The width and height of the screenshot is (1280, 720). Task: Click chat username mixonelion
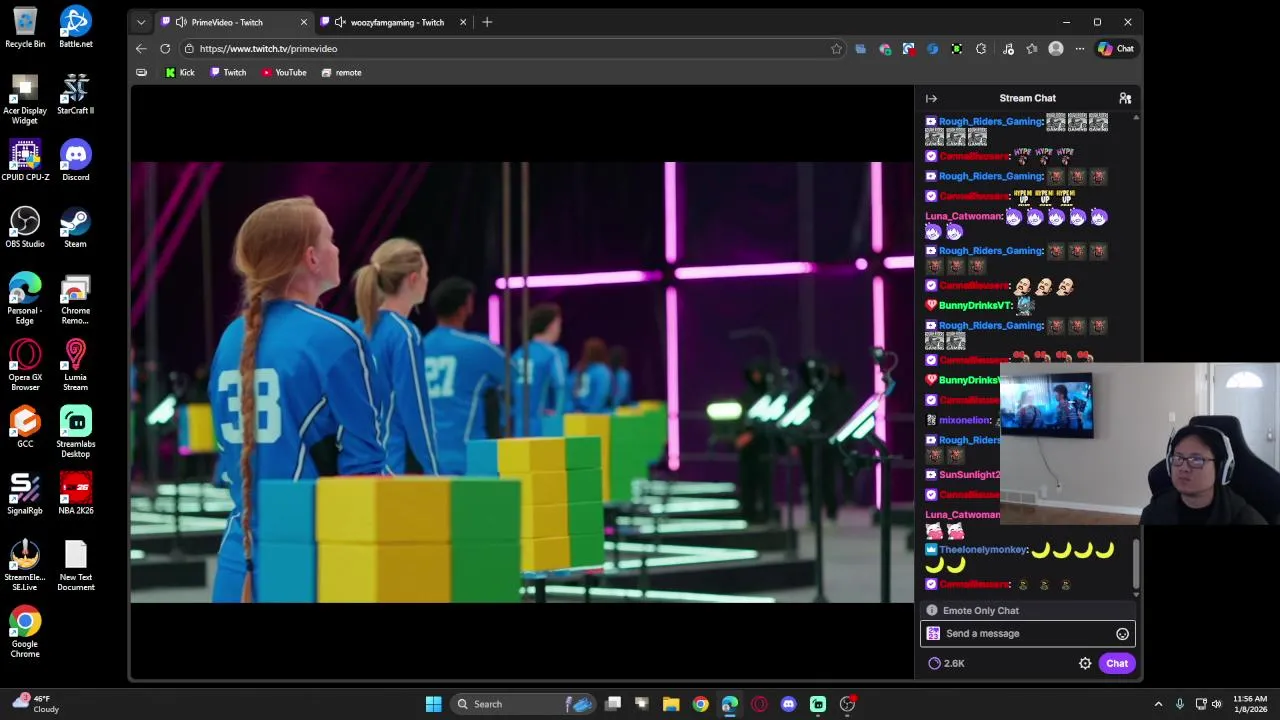tap(965, 421)
